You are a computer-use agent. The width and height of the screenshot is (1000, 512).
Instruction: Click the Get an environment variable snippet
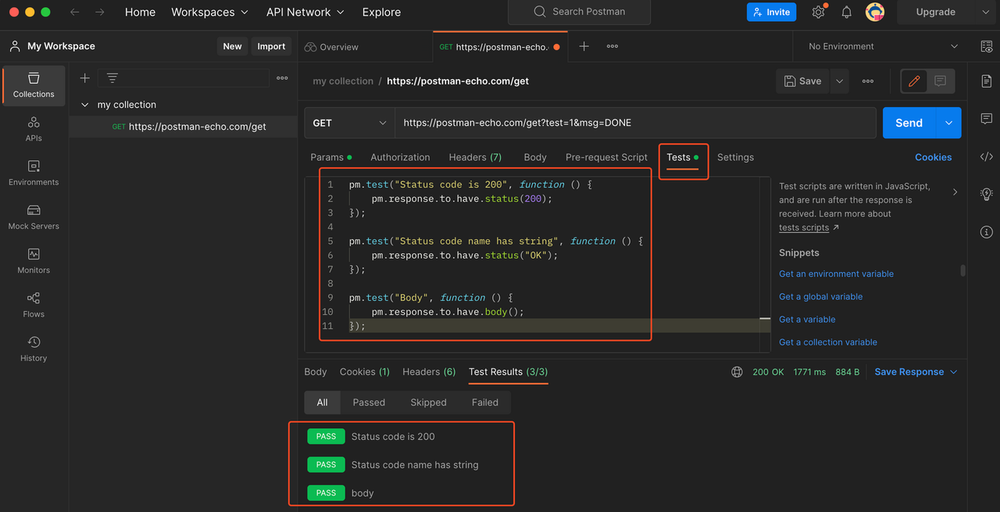pyautogui.click(x=836, y=274)
